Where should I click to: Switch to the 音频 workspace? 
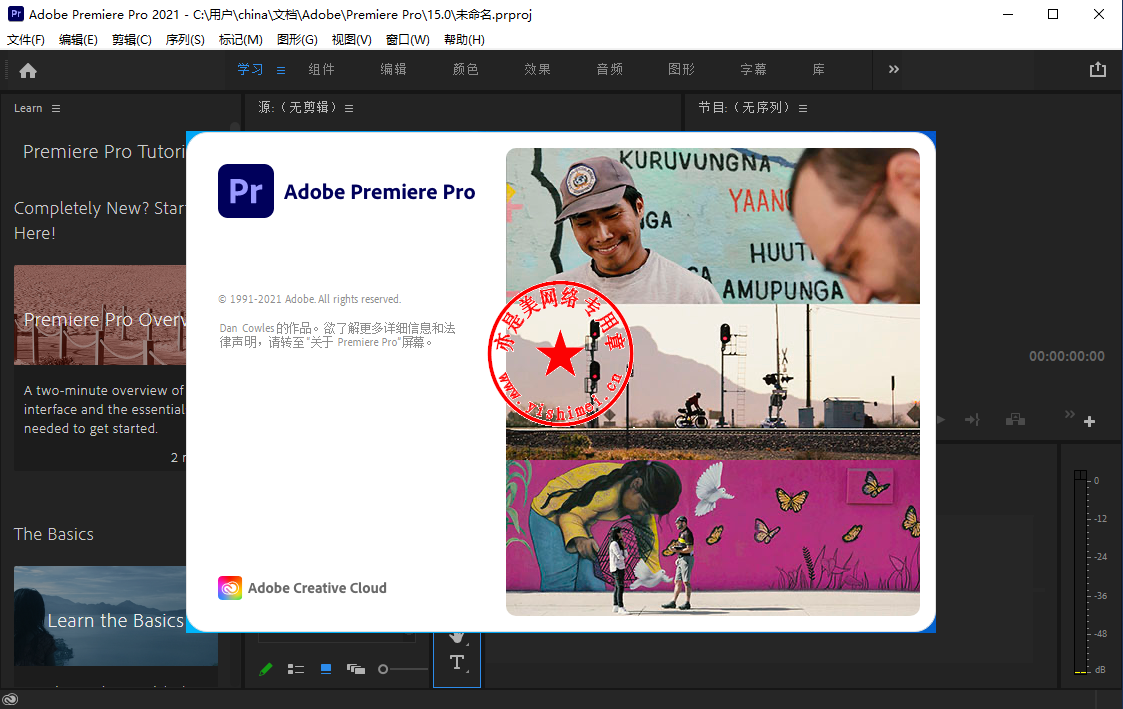point(609,69)
